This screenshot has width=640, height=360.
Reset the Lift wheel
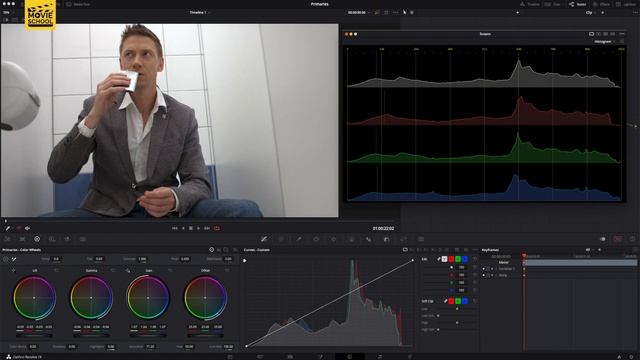tap(56, 270)
